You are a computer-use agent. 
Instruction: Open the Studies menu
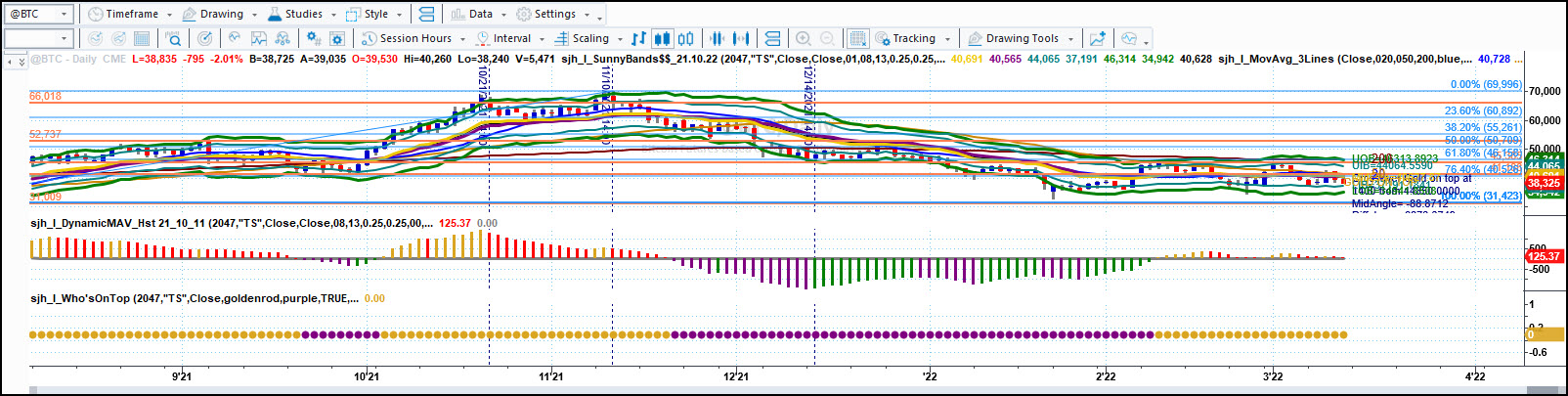click(301, 14)
